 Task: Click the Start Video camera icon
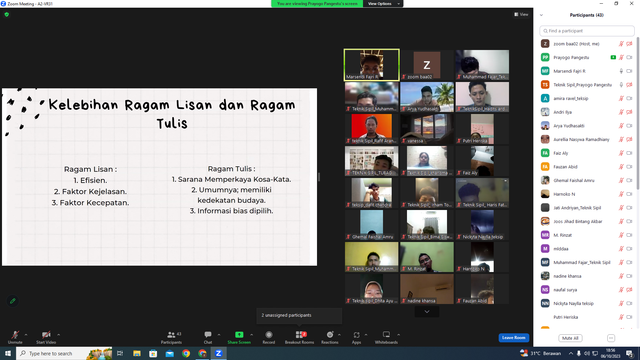tap(46, 335)
